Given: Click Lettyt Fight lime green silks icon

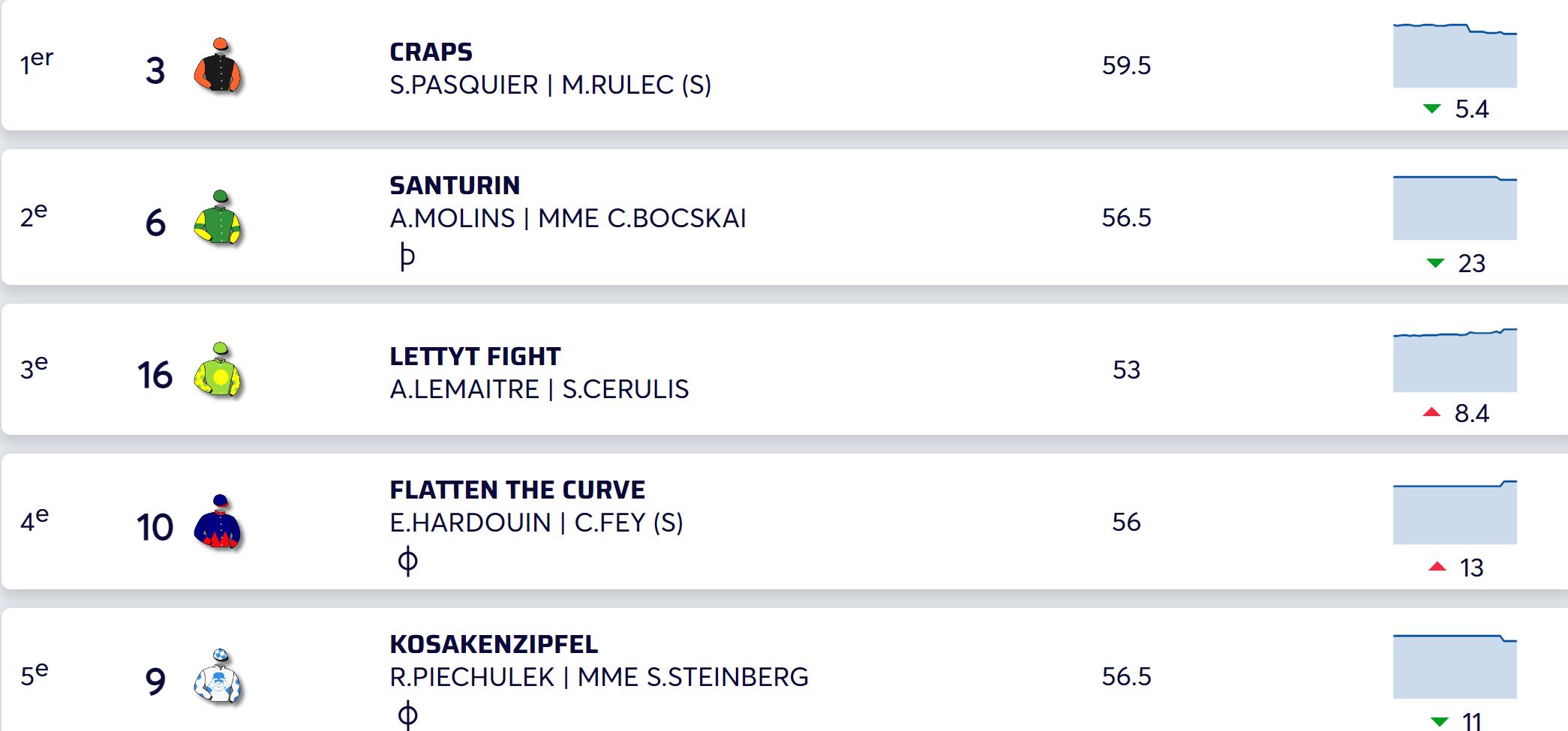Looking at the screenshot, I should 218,370.
